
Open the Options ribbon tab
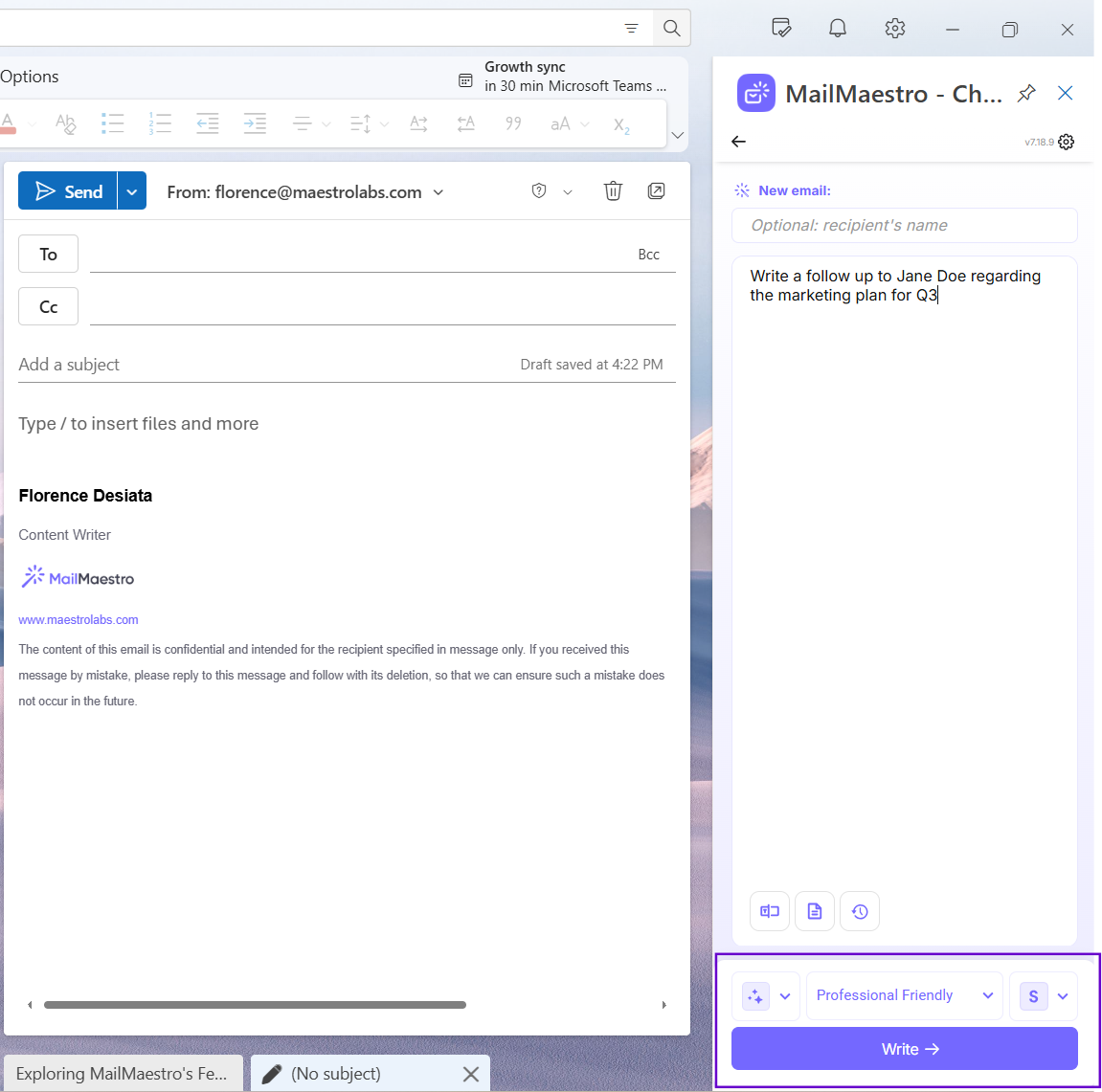[x=30, y=77]
